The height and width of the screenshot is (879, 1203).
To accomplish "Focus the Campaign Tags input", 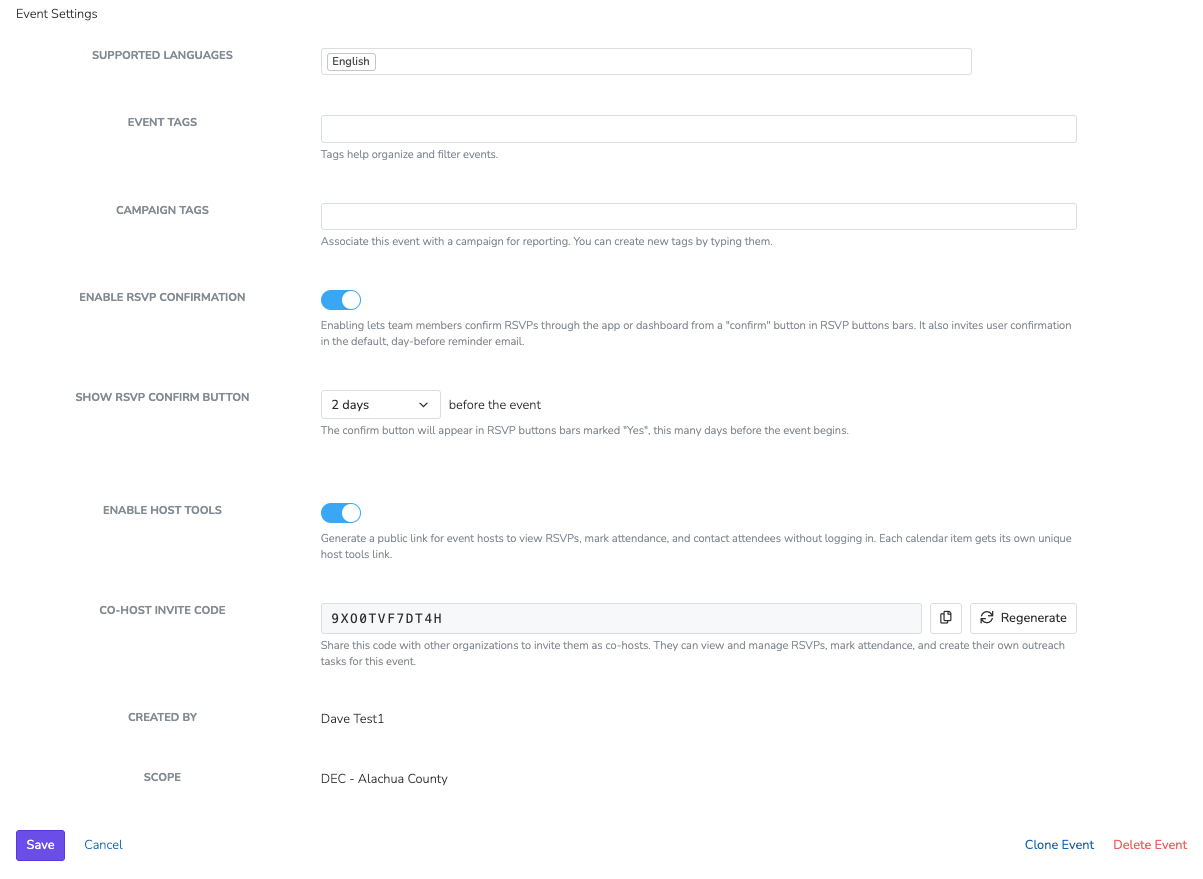I will [x=699, y=217].
